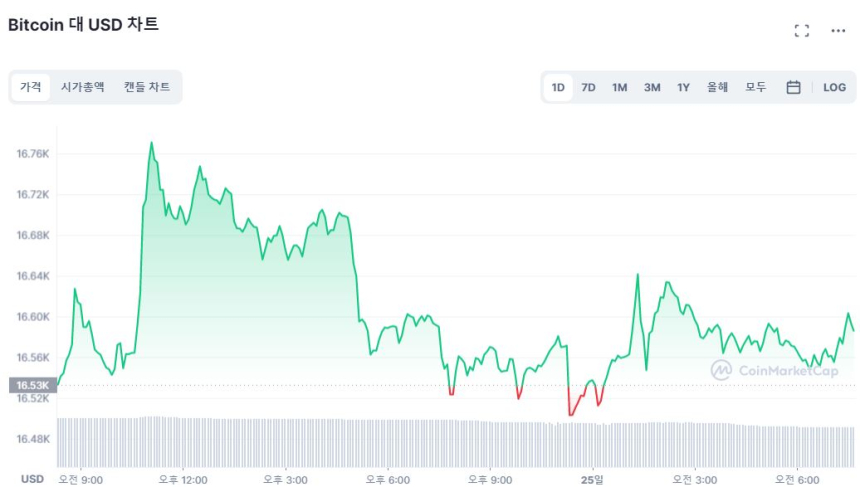Click the Bitcoin 대 USD 차트 title
The width and height of the screenshot is (860, 487).
83,25
